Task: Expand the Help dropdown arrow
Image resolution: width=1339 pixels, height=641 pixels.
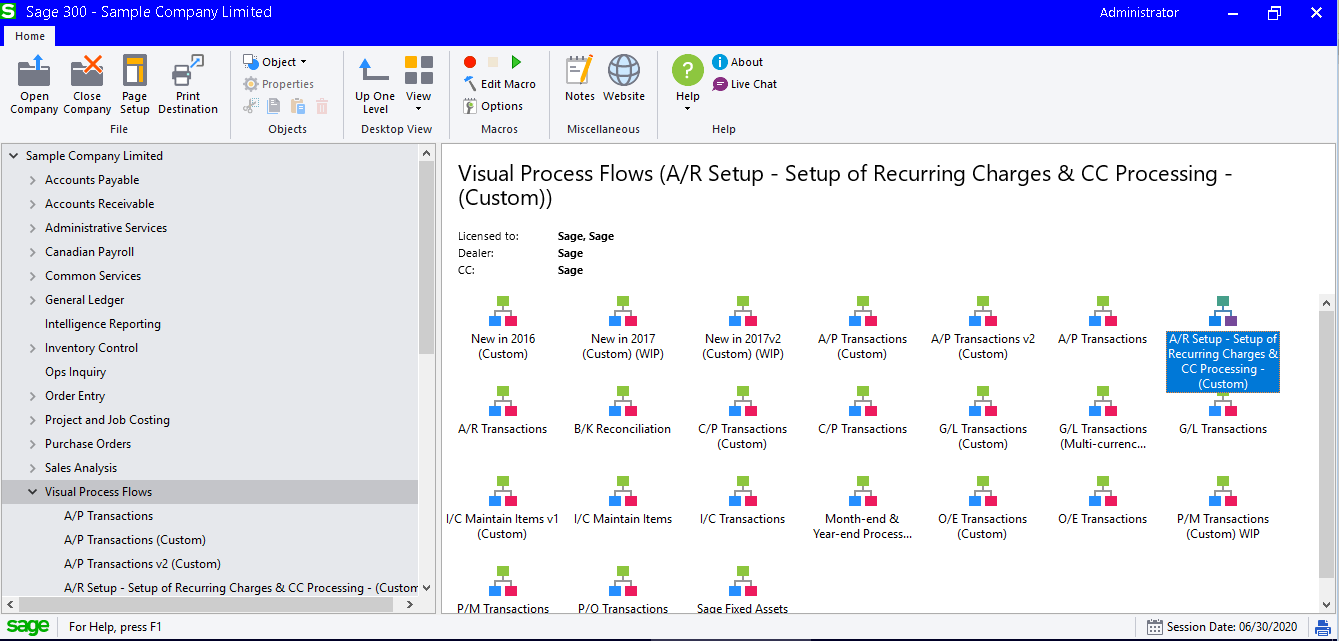Action: click(688, 108)
